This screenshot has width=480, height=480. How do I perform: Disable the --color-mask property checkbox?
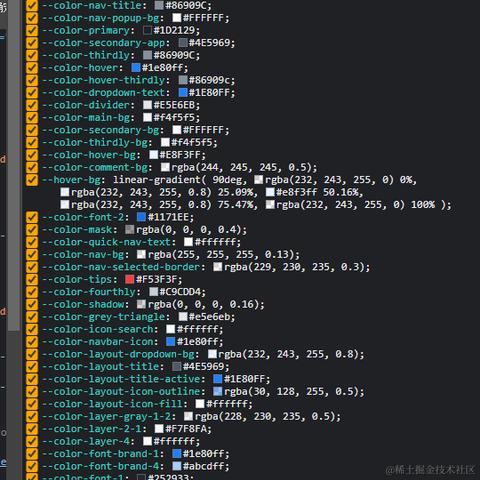coord(32,230)
